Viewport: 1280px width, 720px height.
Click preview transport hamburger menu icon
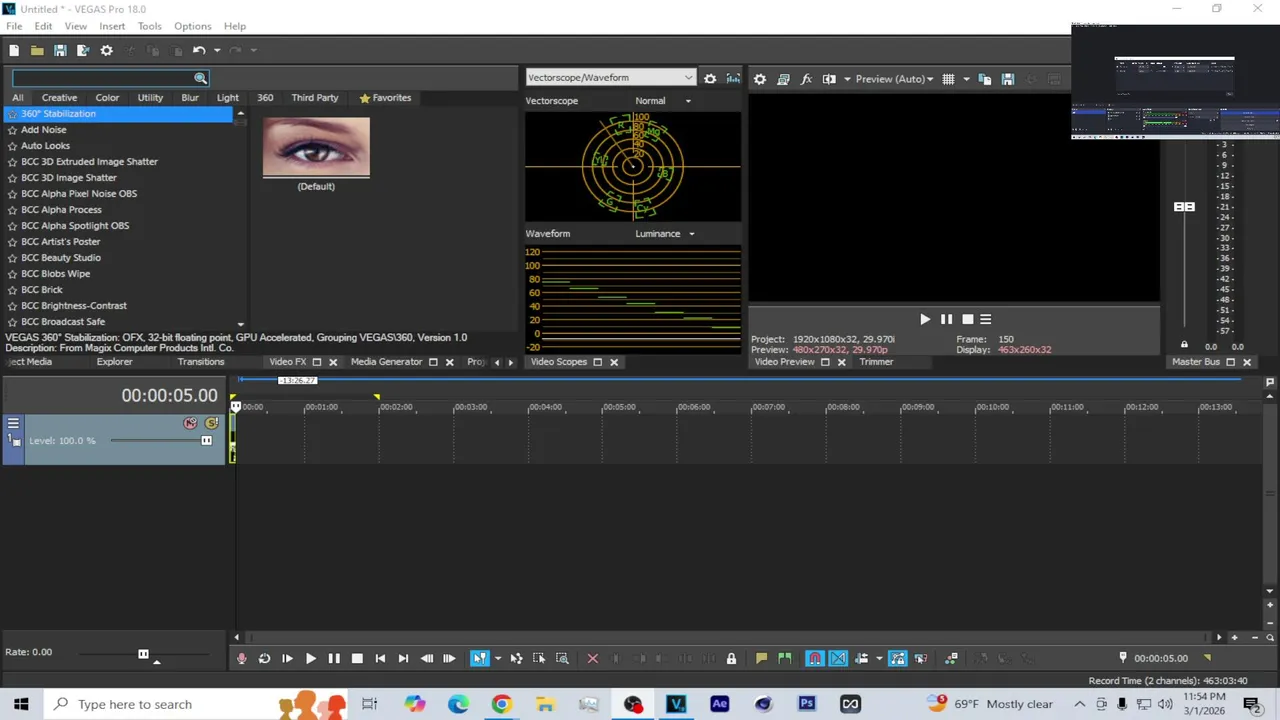(x=985, y=319)
